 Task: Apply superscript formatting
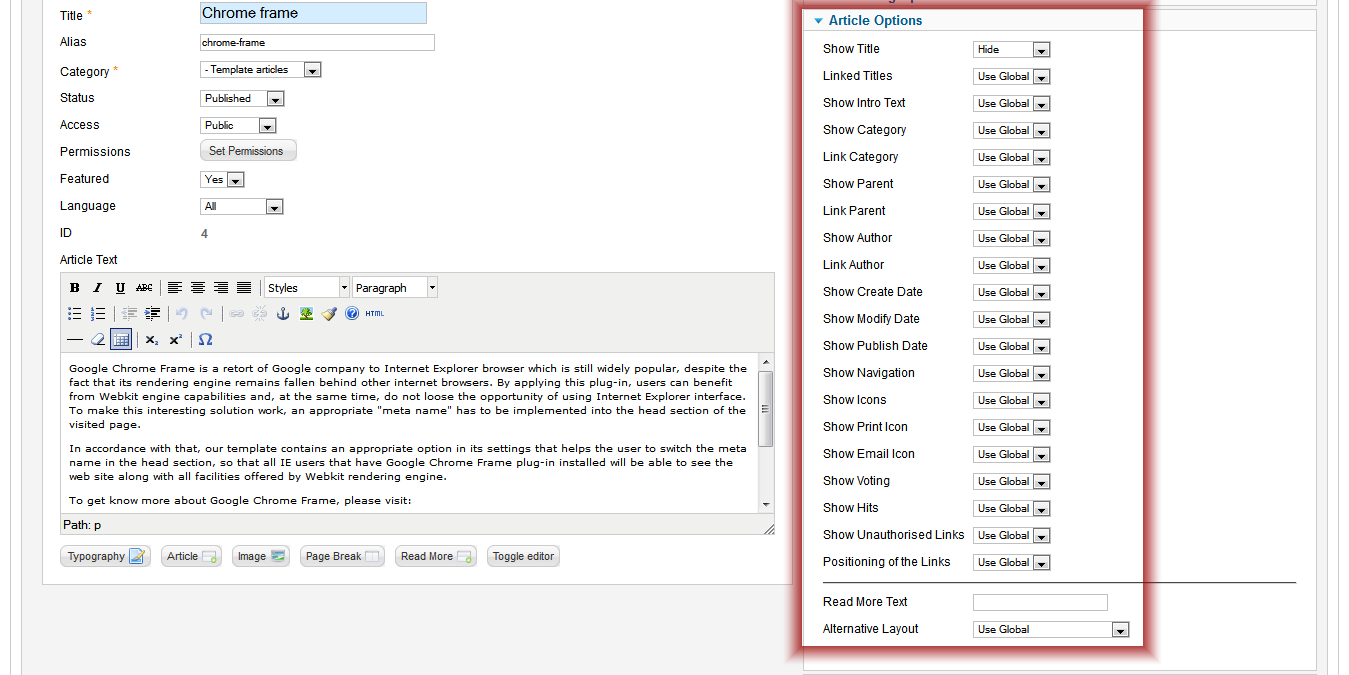pos(175,340)
